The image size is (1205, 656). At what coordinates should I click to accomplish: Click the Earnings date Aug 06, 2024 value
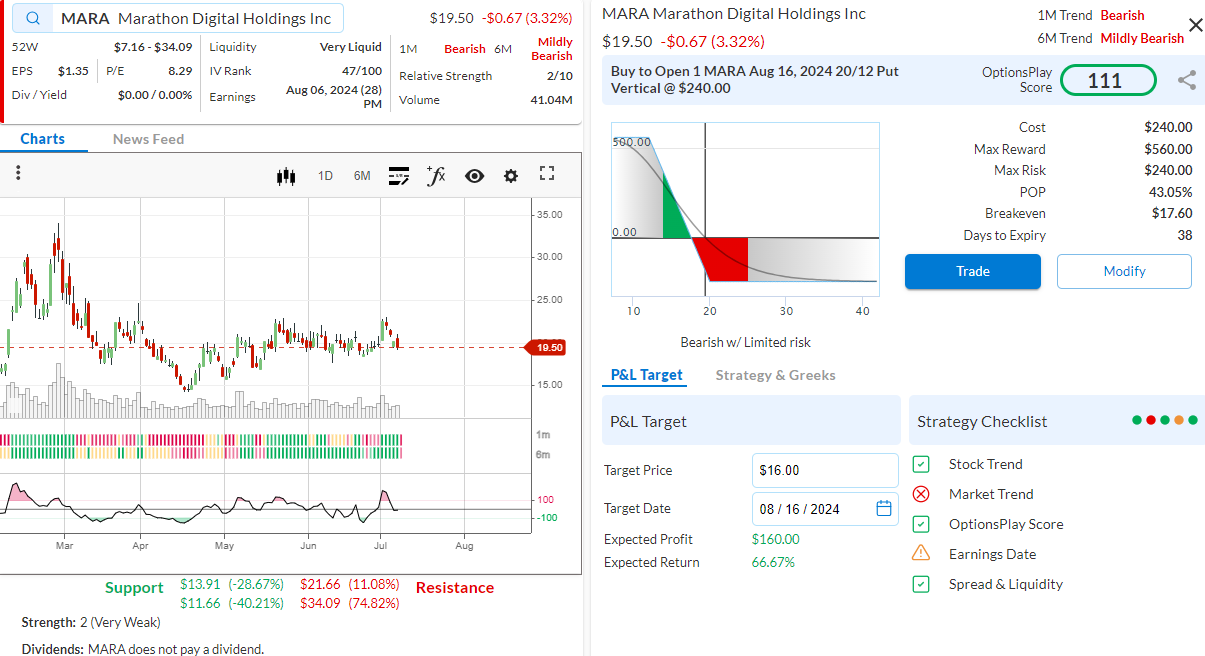tap(333, 96)
